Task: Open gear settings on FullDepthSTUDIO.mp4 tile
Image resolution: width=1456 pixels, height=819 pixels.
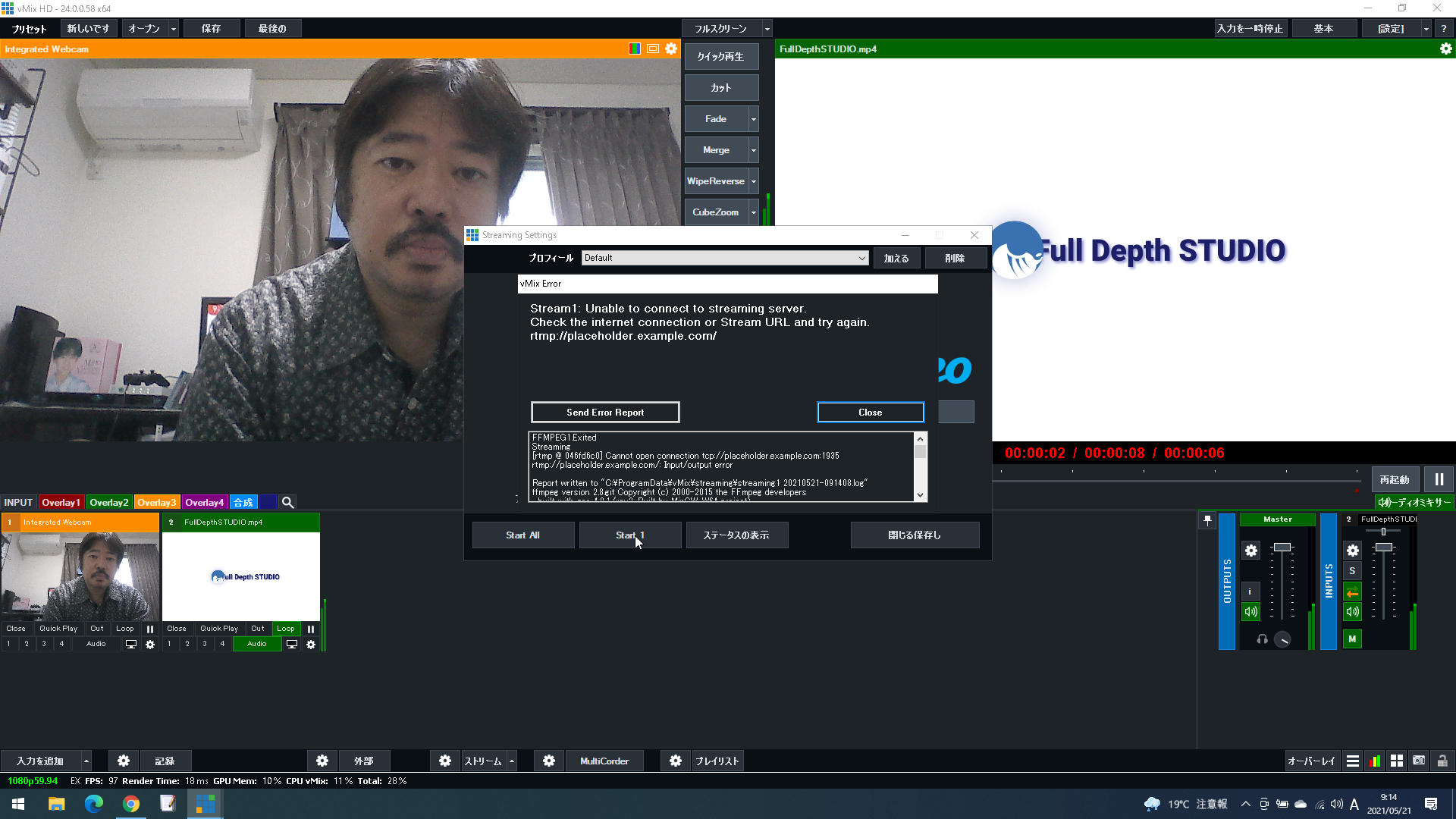Action: click(x=311, y=645)
